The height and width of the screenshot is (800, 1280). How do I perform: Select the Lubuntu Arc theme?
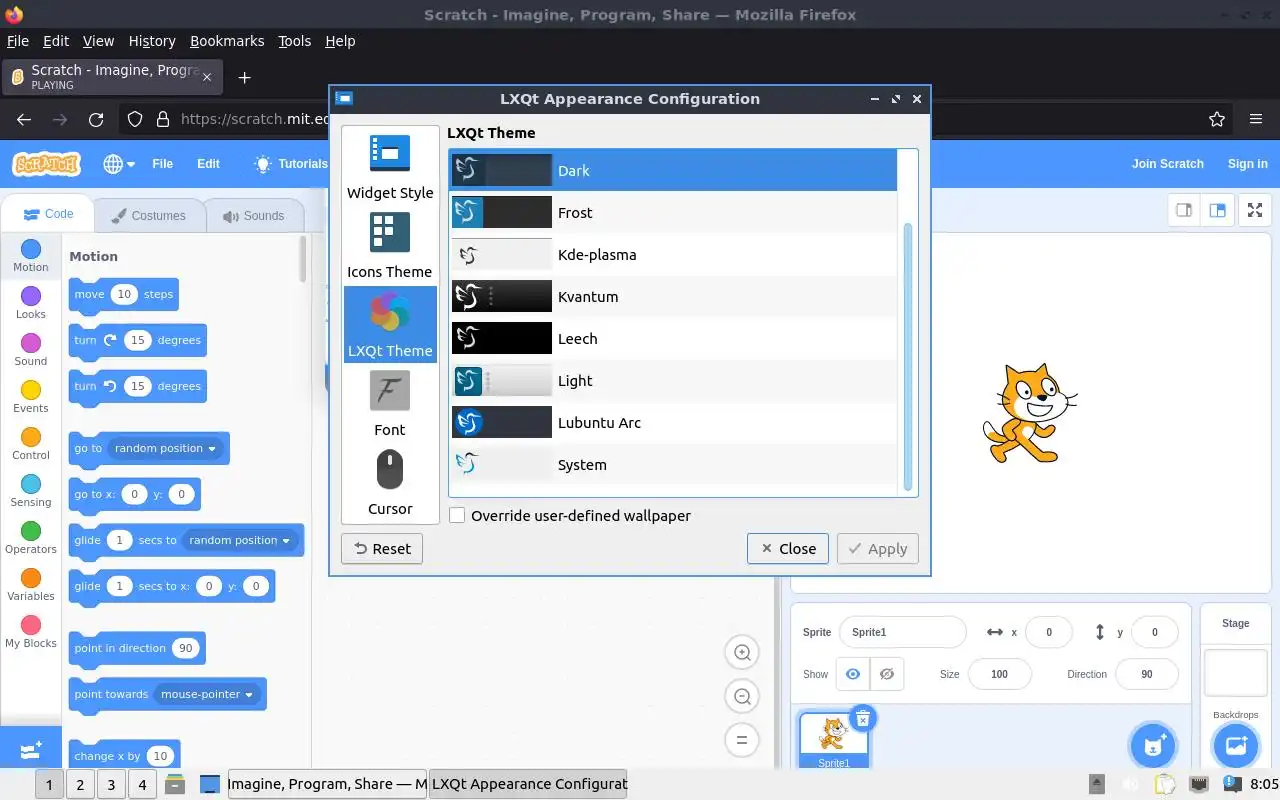pyautogui.click(x=673, y=422)
